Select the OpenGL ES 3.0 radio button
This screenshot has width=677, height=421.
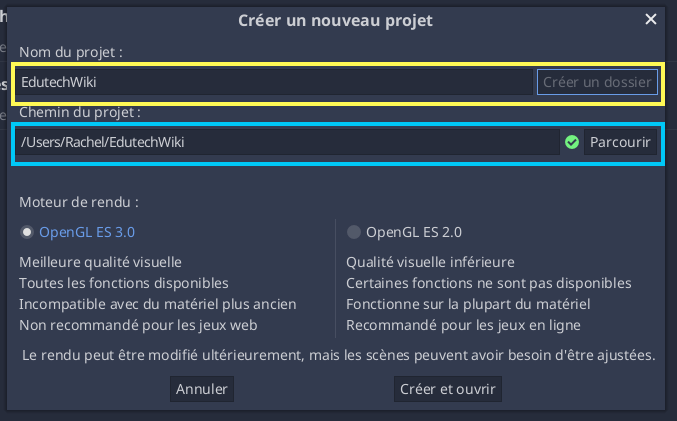27,232
